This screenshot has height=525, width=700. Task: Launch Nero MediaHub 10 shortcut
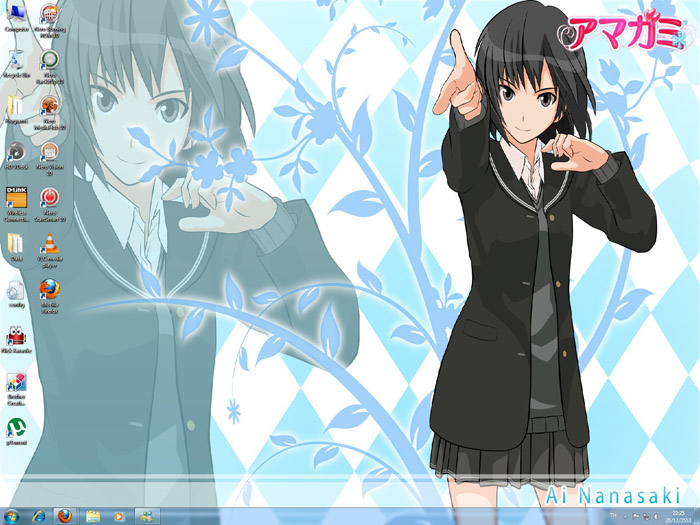click(x=50, y=112)
